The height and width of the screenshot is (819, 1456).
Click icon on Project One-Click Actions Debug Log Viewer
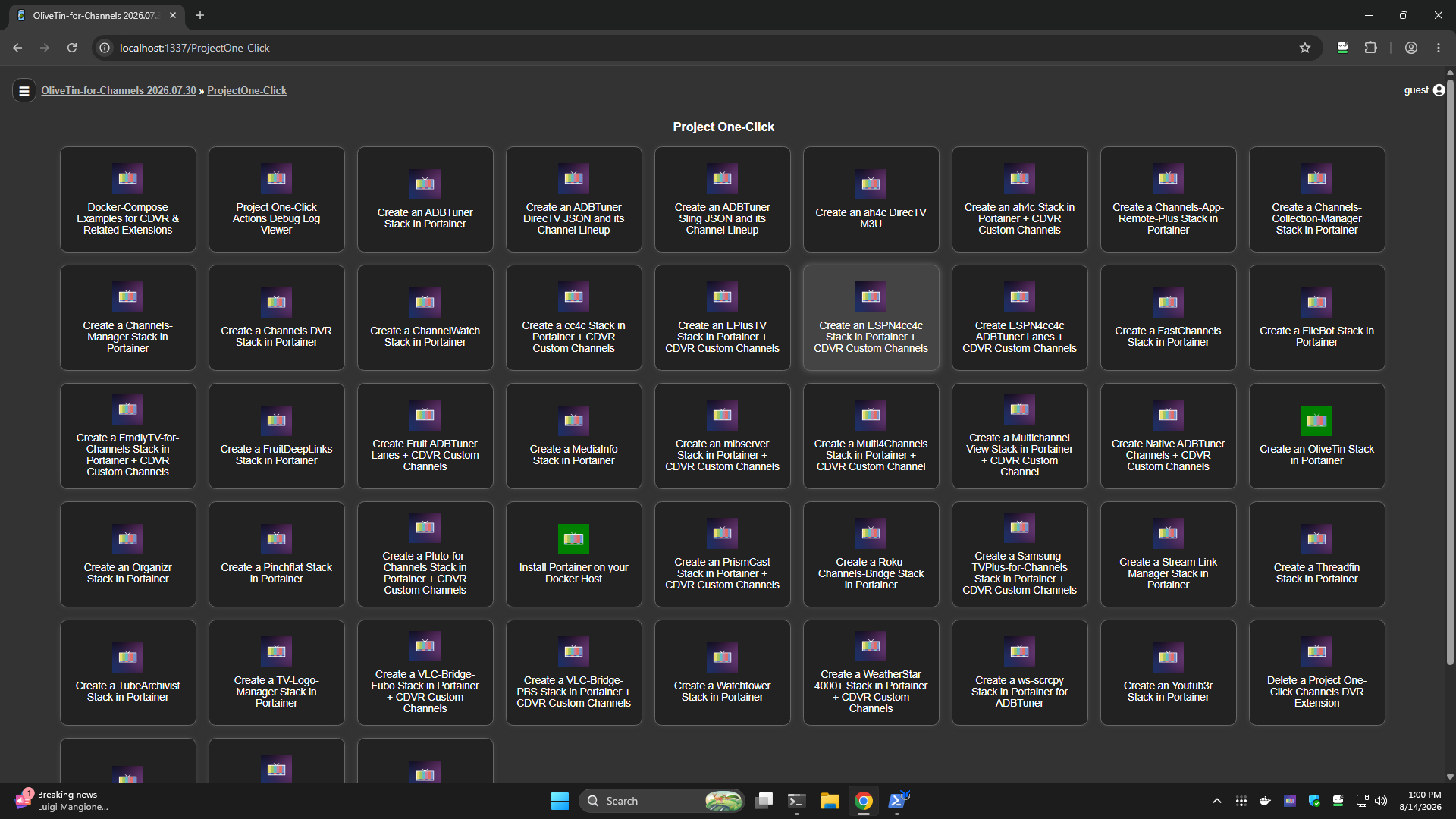click(277, 179)
